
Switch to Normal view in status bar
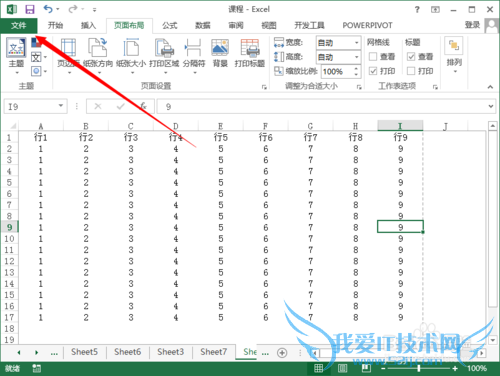318,368
